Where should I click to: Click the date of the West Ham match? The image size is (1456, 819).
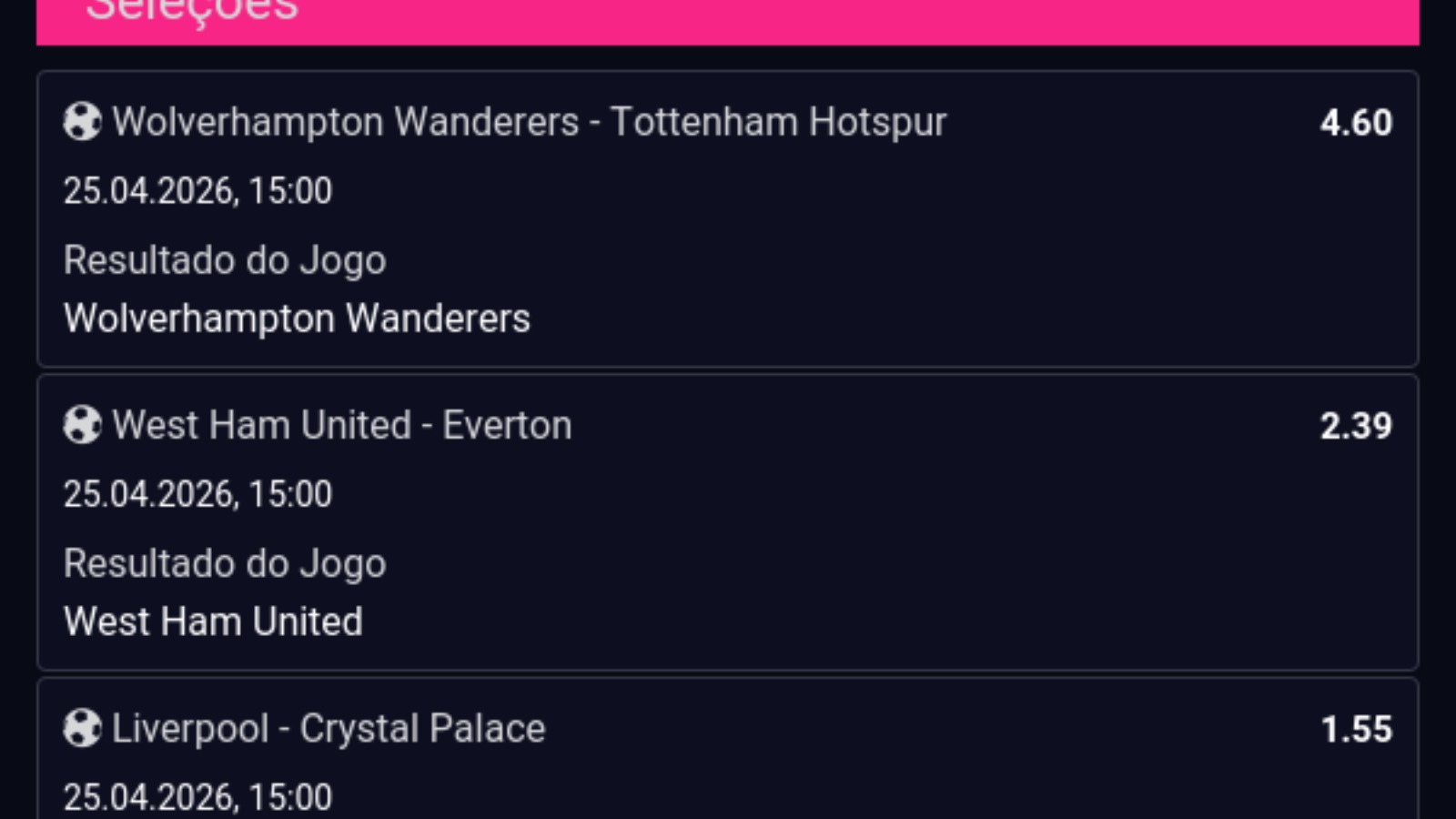click(x=197, y=493)
